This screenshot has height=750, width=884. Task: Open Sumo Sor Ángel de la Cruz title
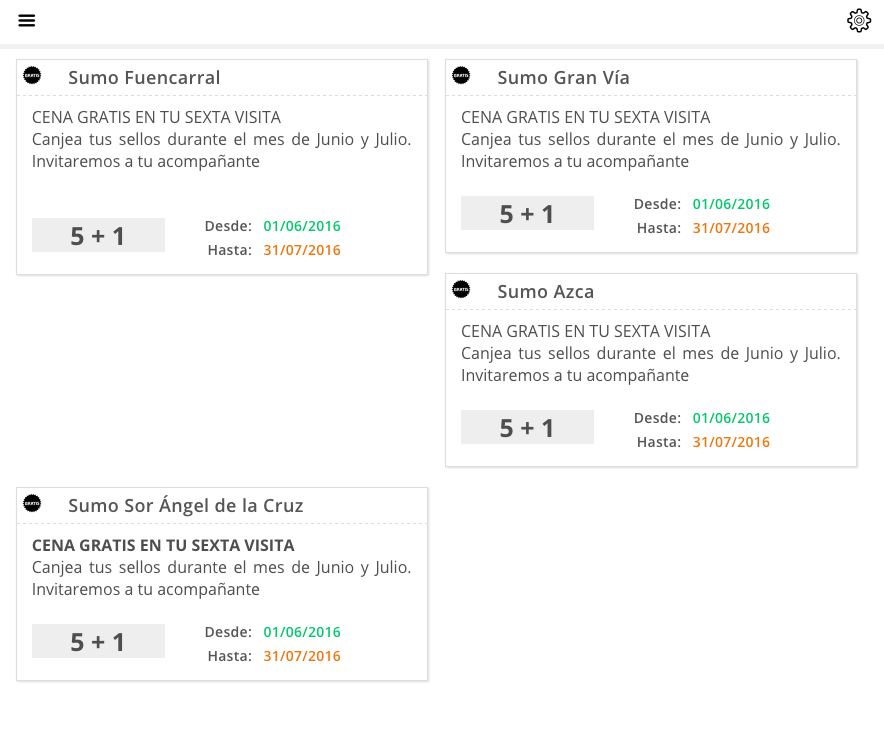185,506
